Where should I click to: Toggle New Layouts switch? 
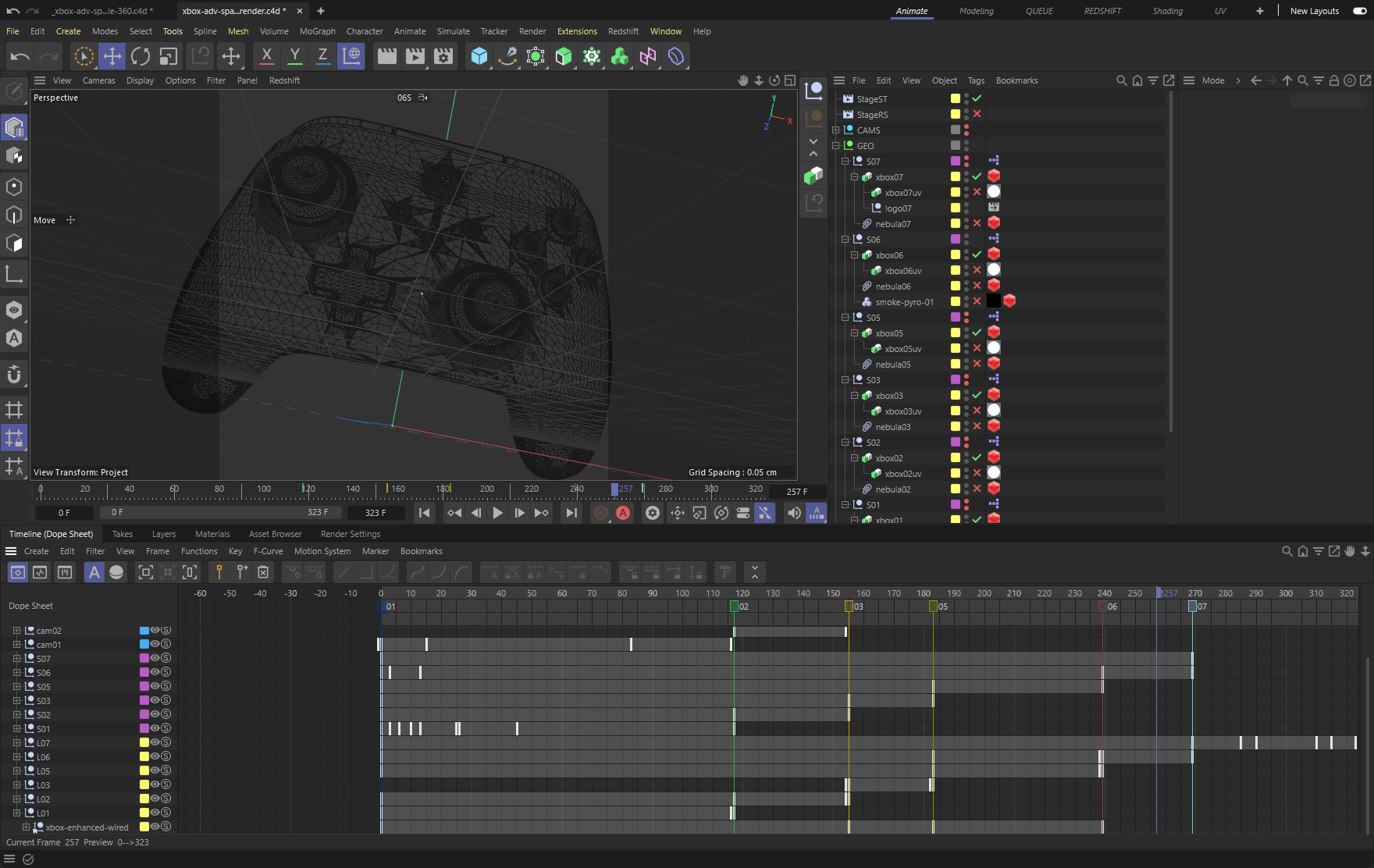point(1359,11)
